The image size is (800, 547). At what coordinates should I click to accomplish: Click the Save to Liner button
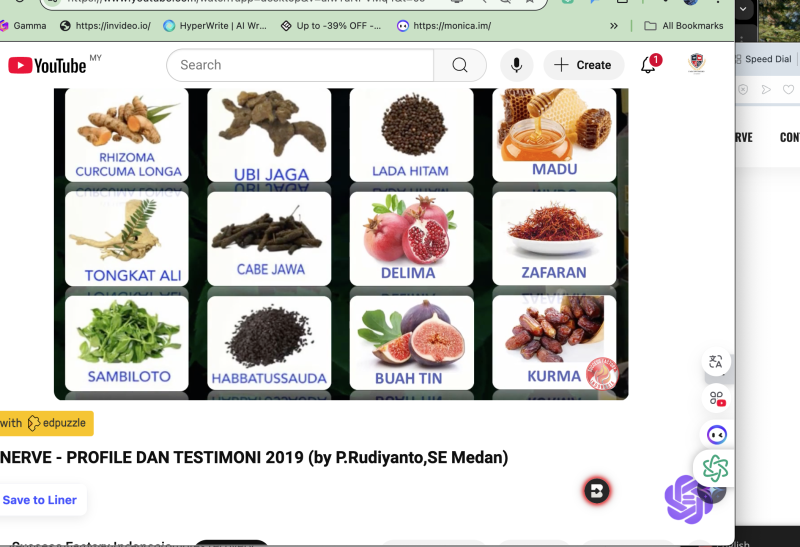tap(40, 500)
